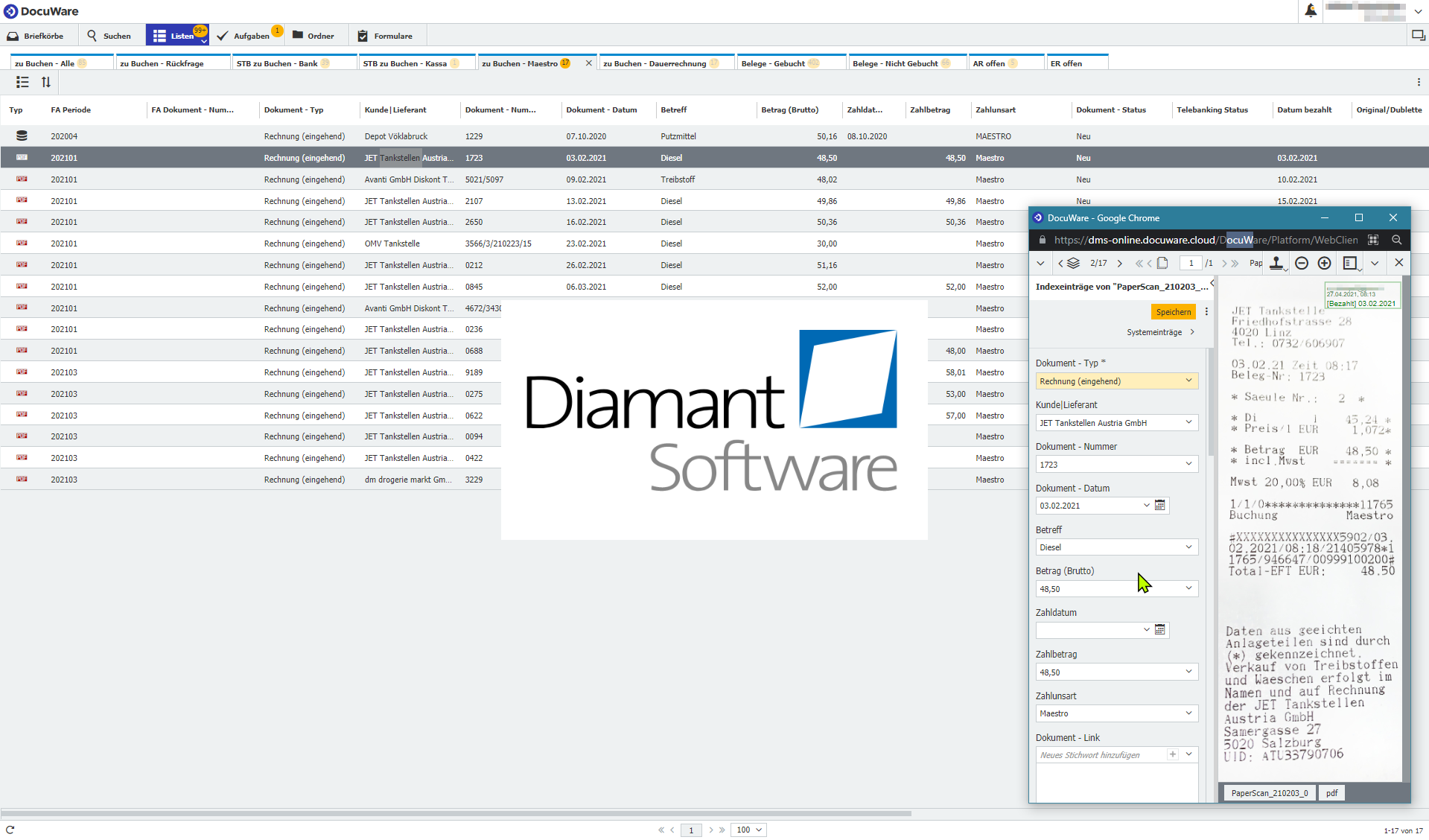Click the Chrome zoom magnifier icon
This screenshot has height=840, width=1429.
tap(1397, 240)
